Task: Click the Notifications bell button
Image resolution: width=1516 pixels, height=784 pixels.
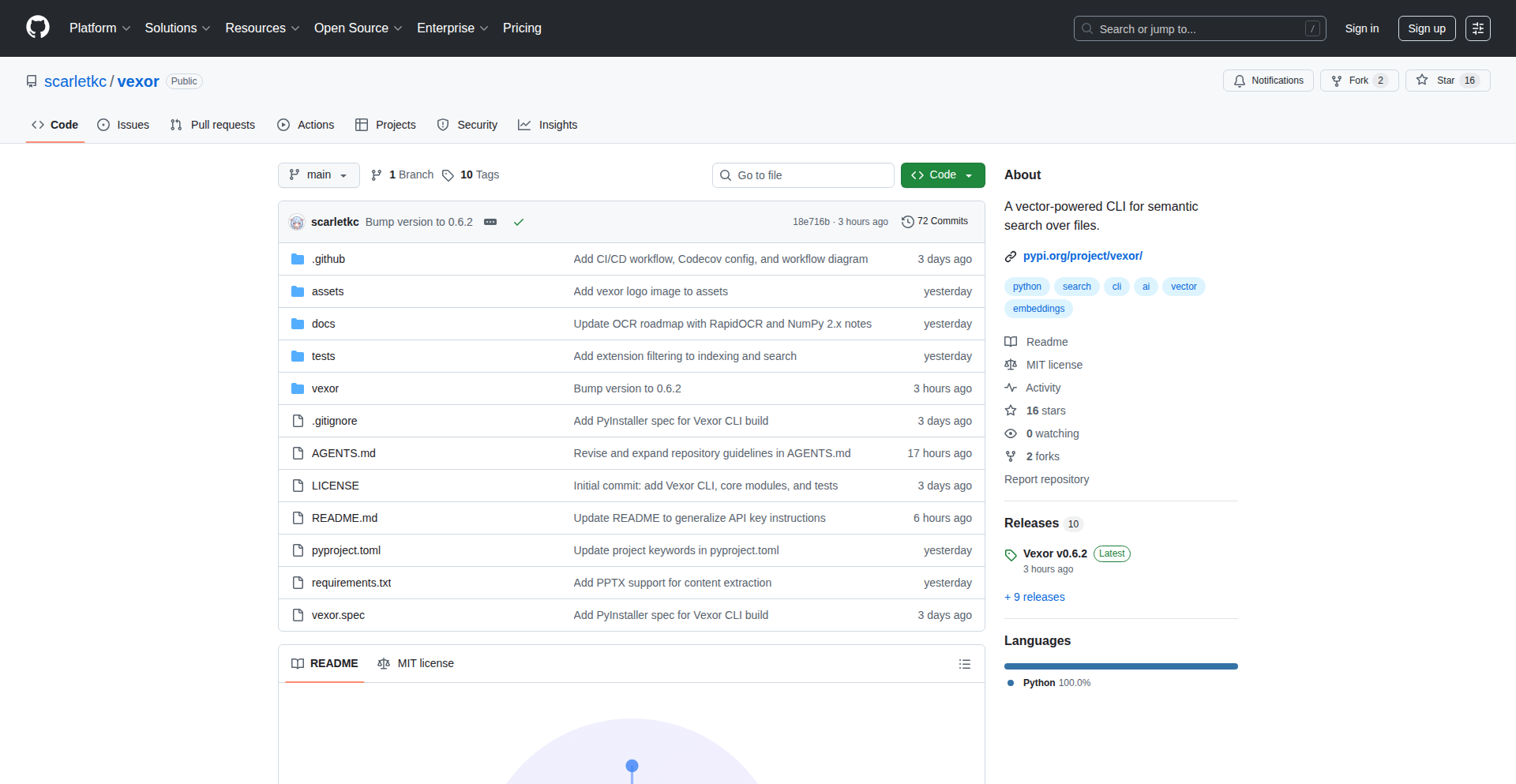Action: point(1268,81)
